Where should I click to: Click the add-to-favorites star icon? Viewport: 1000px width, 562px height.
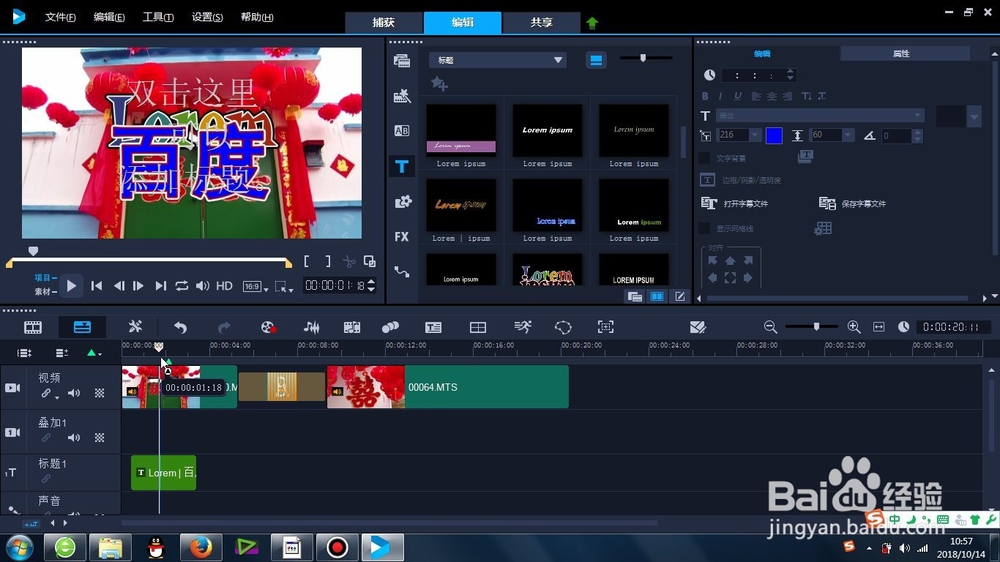point(439,84)
